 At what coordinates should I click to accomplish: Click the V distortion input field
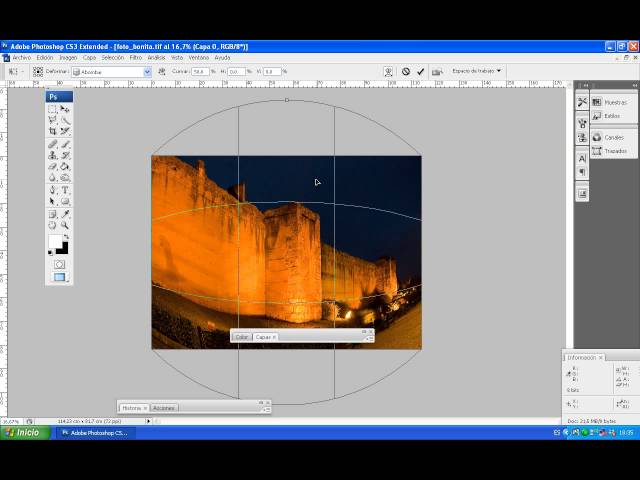tap(272, 72)
